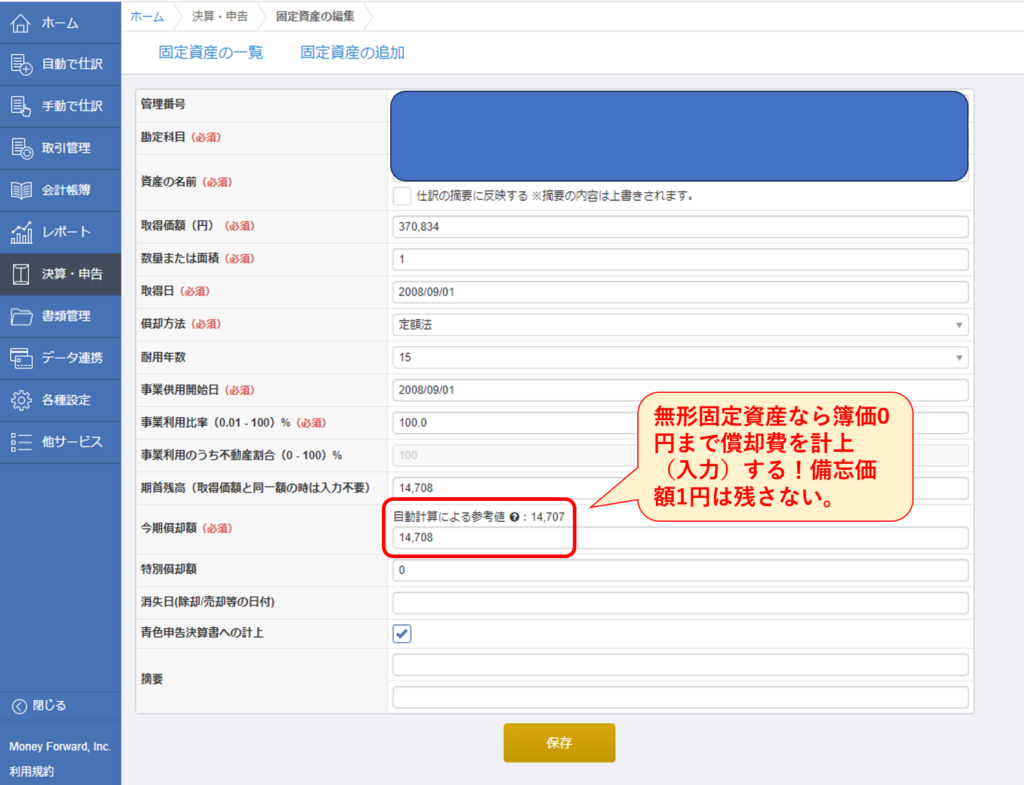This screenshot has width=1024, height=785.
Task: Open the 自動で仕訳 sidebar icon
Action: tap(21, 64)
